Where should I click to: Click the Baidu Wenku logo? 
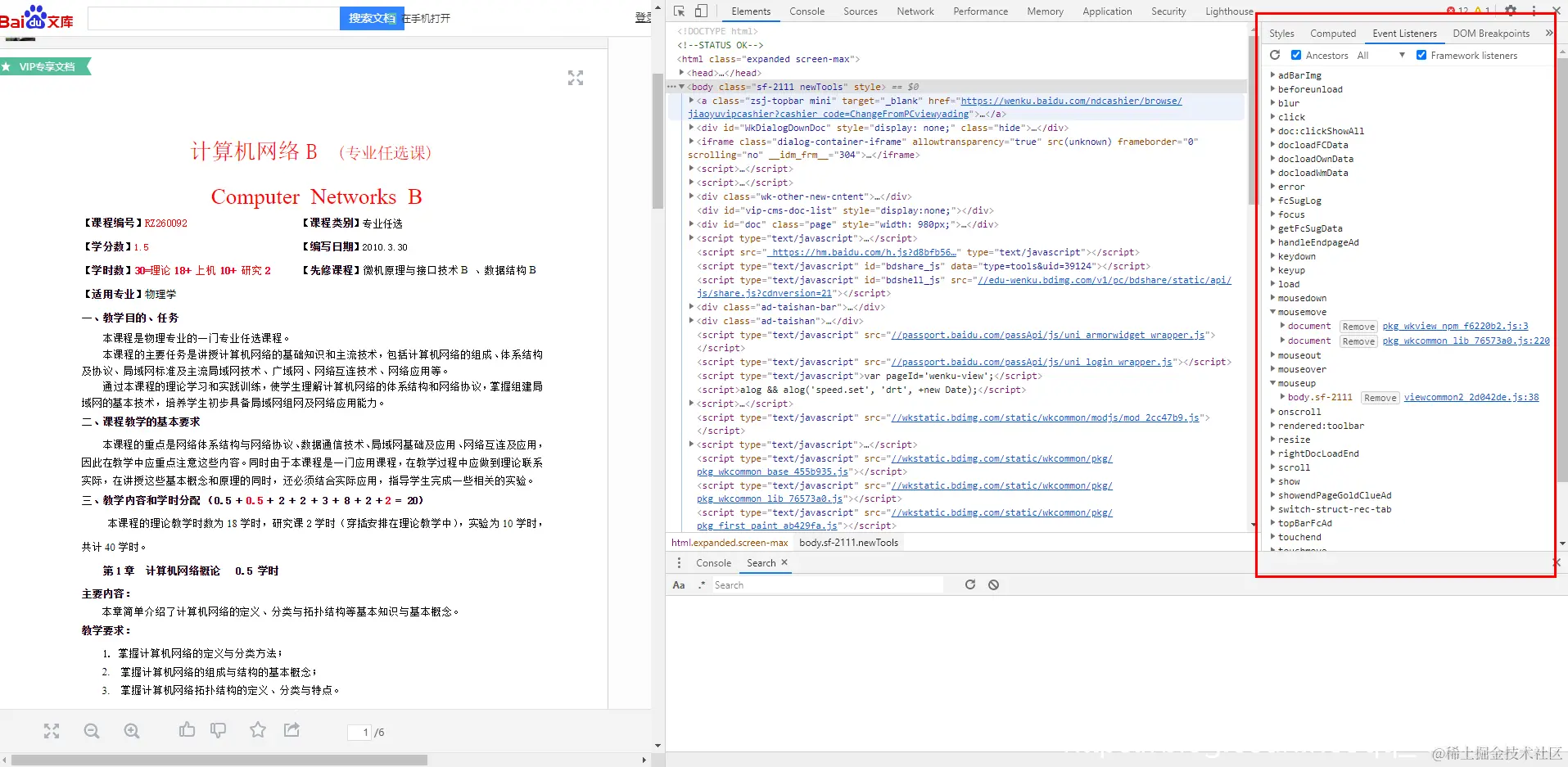37,17
